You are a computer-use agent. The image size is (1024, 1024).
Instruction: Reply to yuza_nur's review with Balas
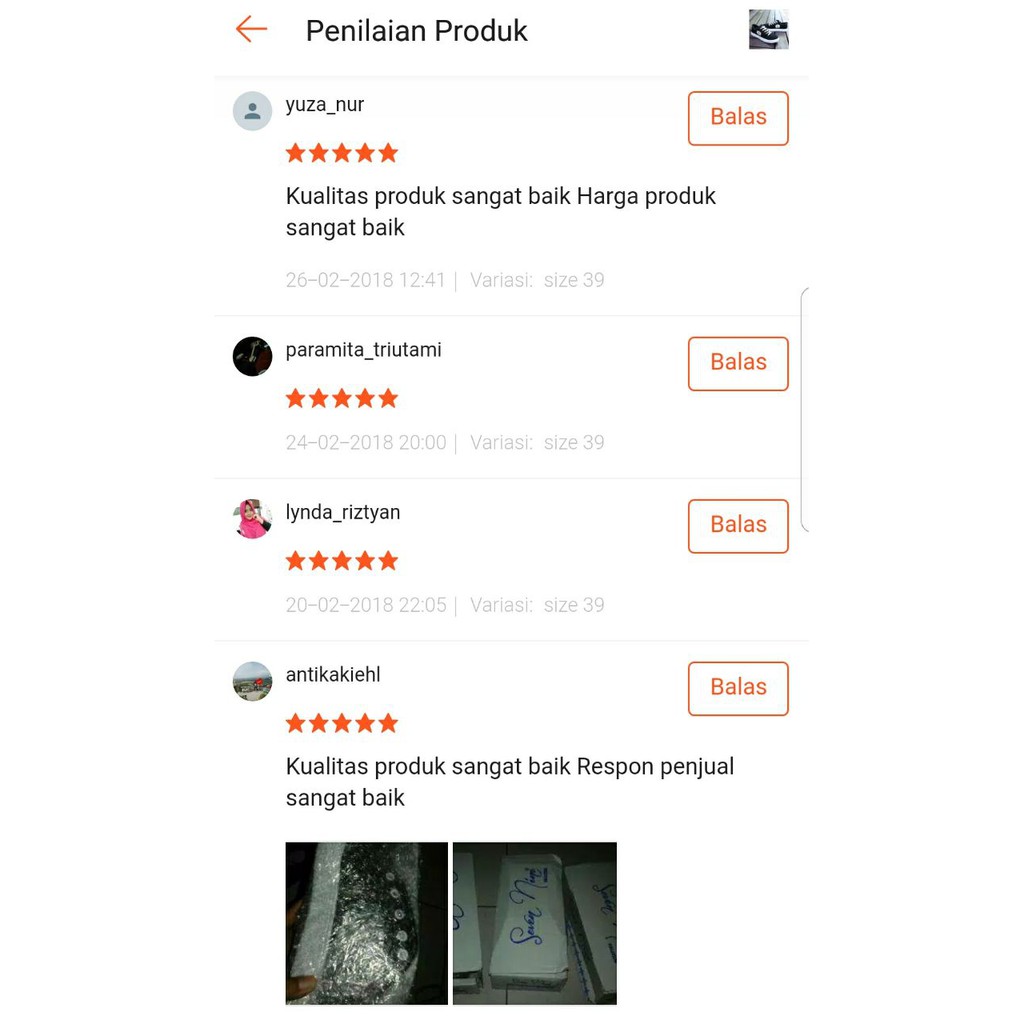pos(738,118)
